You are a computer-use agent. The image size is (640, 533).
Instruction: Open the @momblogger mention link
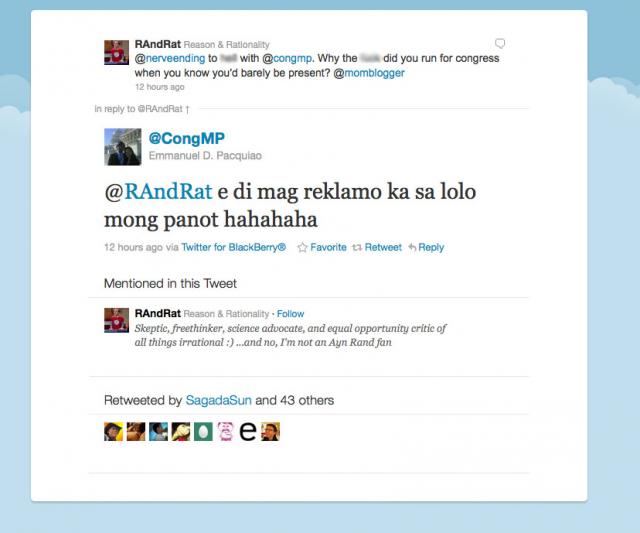point(369,73)
